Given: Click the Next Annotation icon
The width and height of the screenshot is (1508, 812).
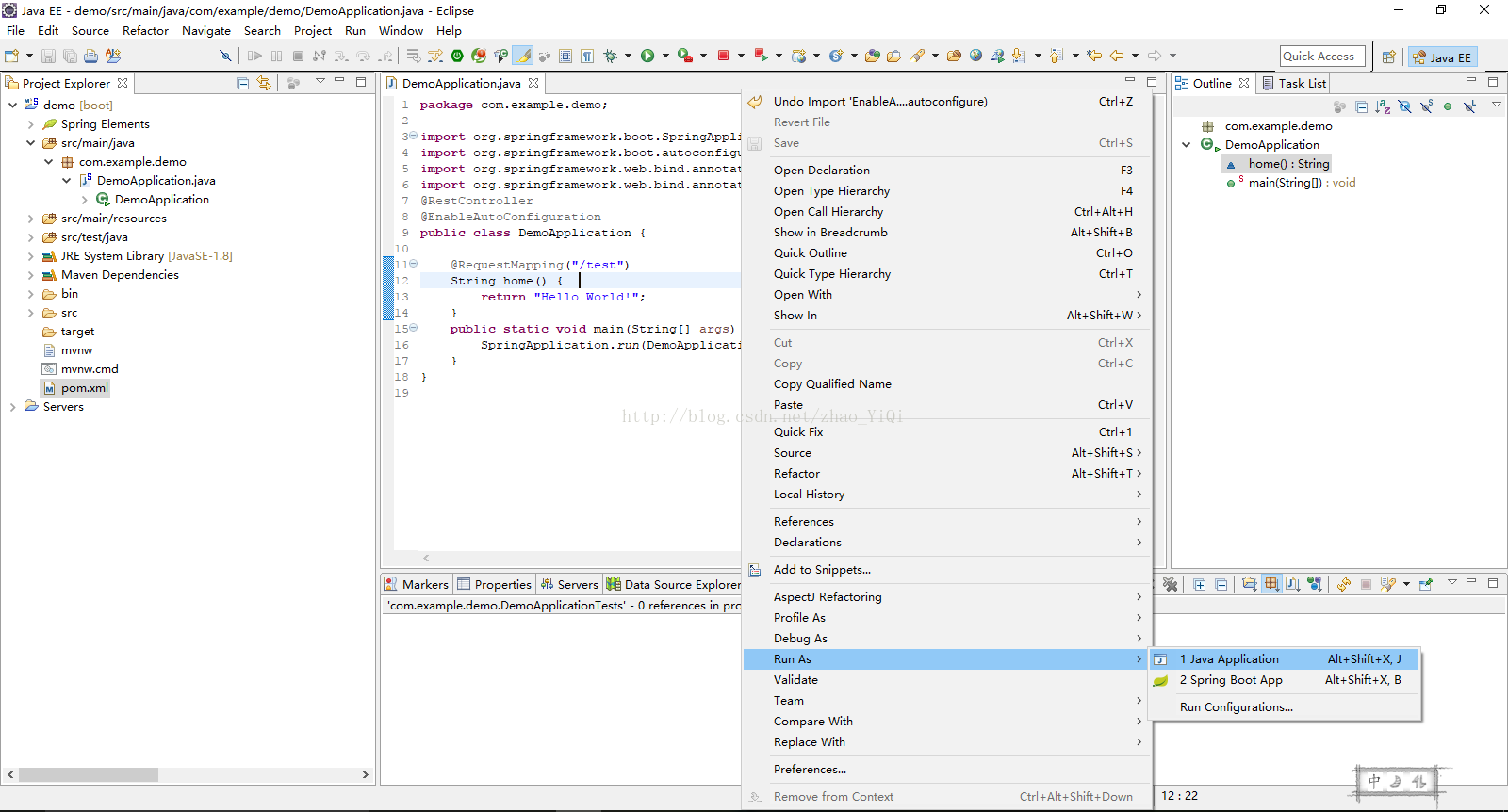Looking at the screenshot, I should point(1018,56).
